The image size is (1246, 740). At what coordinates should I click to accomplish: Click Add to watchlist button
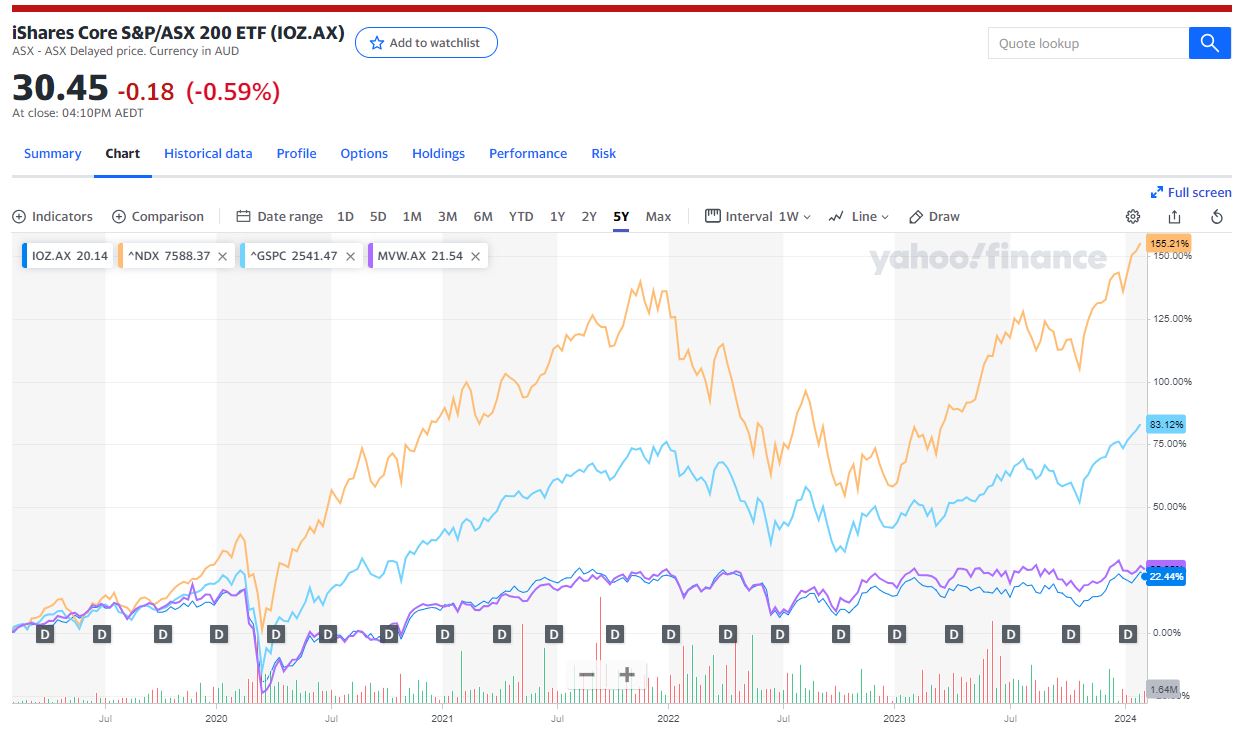pyautogui.click(x=426, y=43)
